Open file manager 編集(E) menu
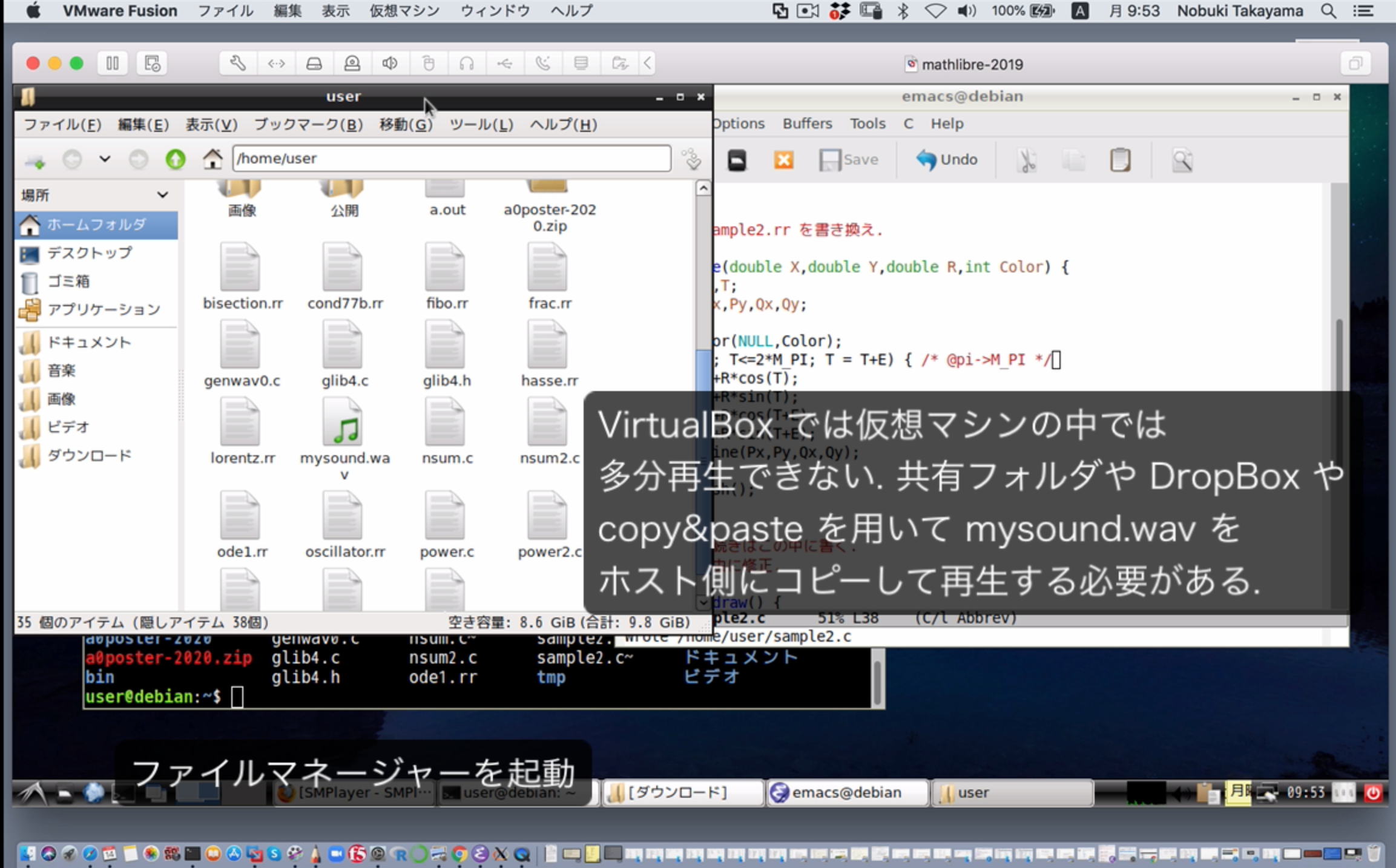Viewport: 1396px width, 868px height. 143,125
